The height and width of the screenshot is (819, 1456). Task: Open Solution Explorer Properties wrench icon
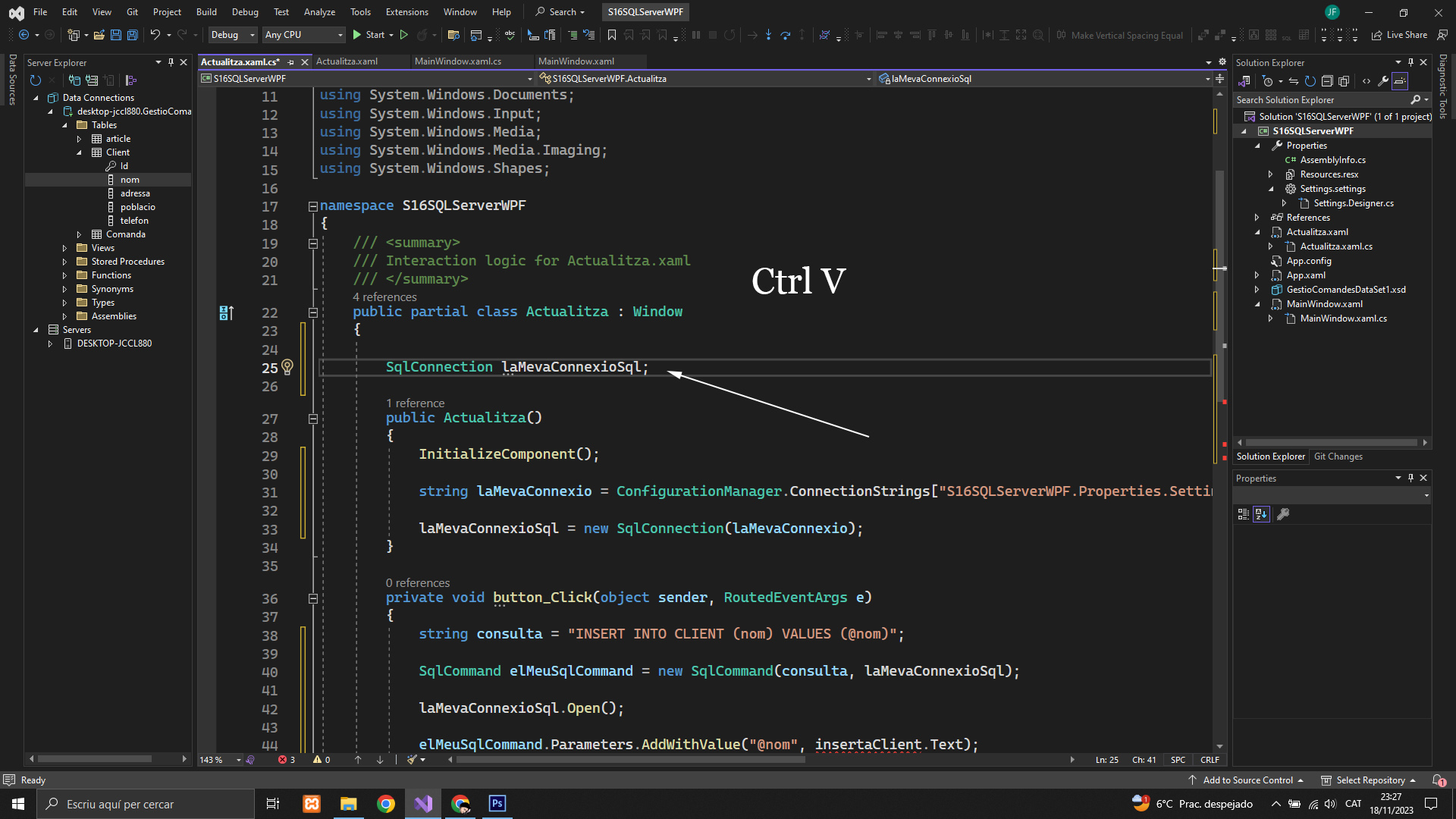coord(1383,81)
